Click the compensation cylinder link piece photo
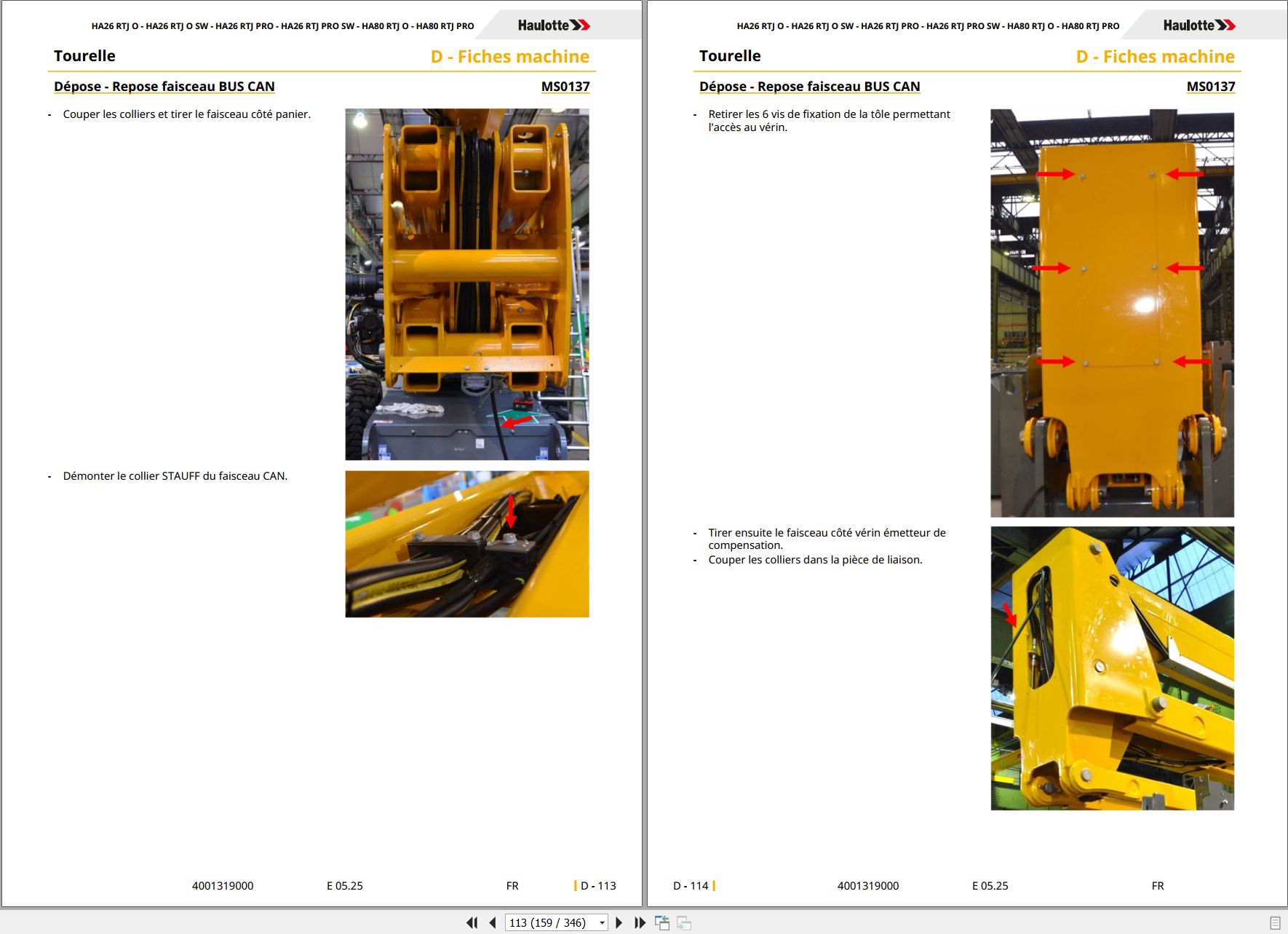 click(1112, 668)
